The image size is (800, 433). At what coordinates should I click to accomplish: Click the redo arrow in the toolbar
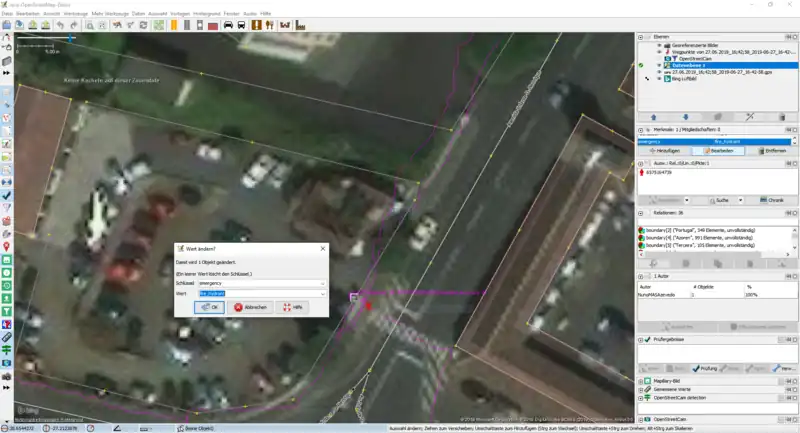(x=73, y=24)
